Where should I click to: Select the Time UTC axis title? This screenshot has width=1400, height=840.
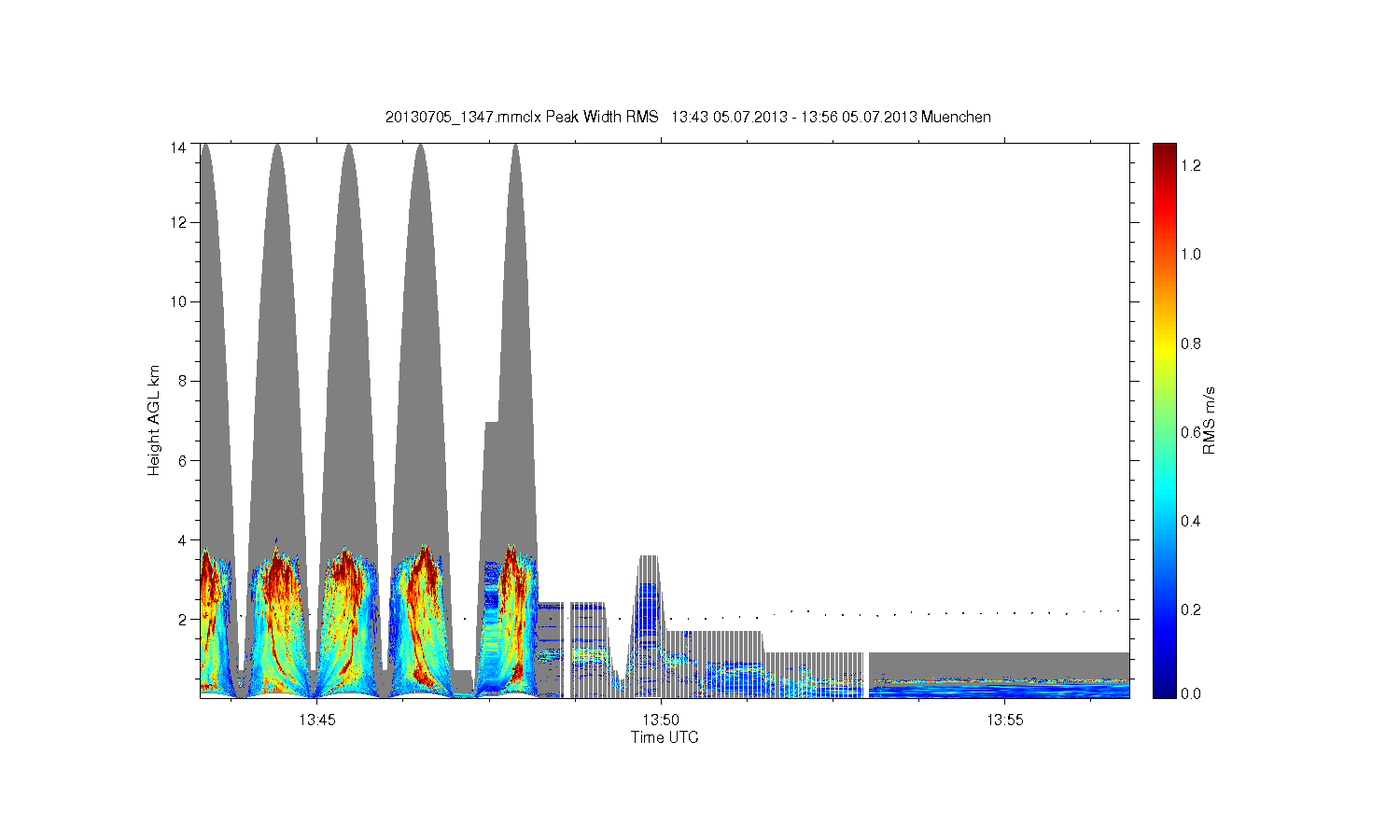click(x=665, y=737)
